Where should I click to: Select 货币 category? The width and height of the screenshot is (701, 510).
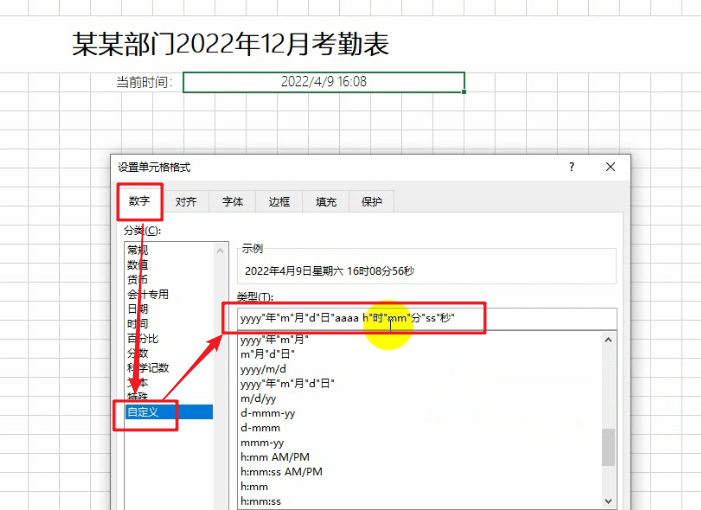click(138, 279)
